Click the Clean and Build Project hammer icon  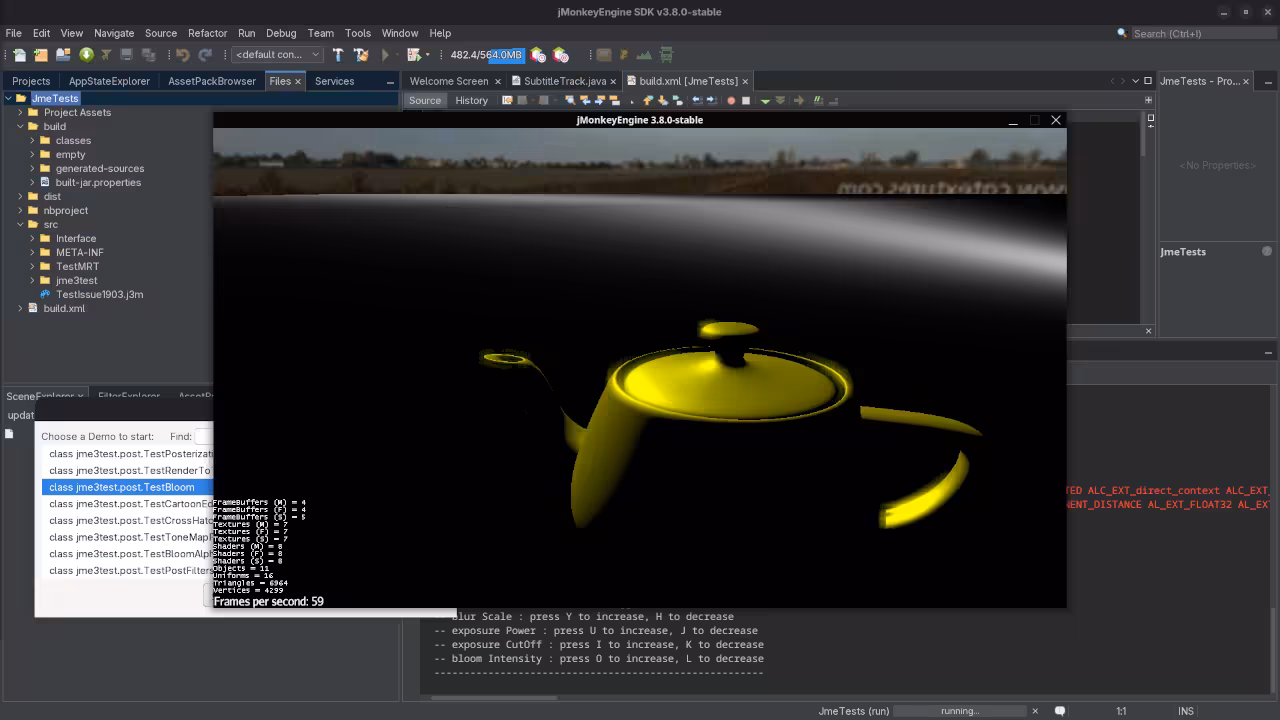[x=361, y=55]
